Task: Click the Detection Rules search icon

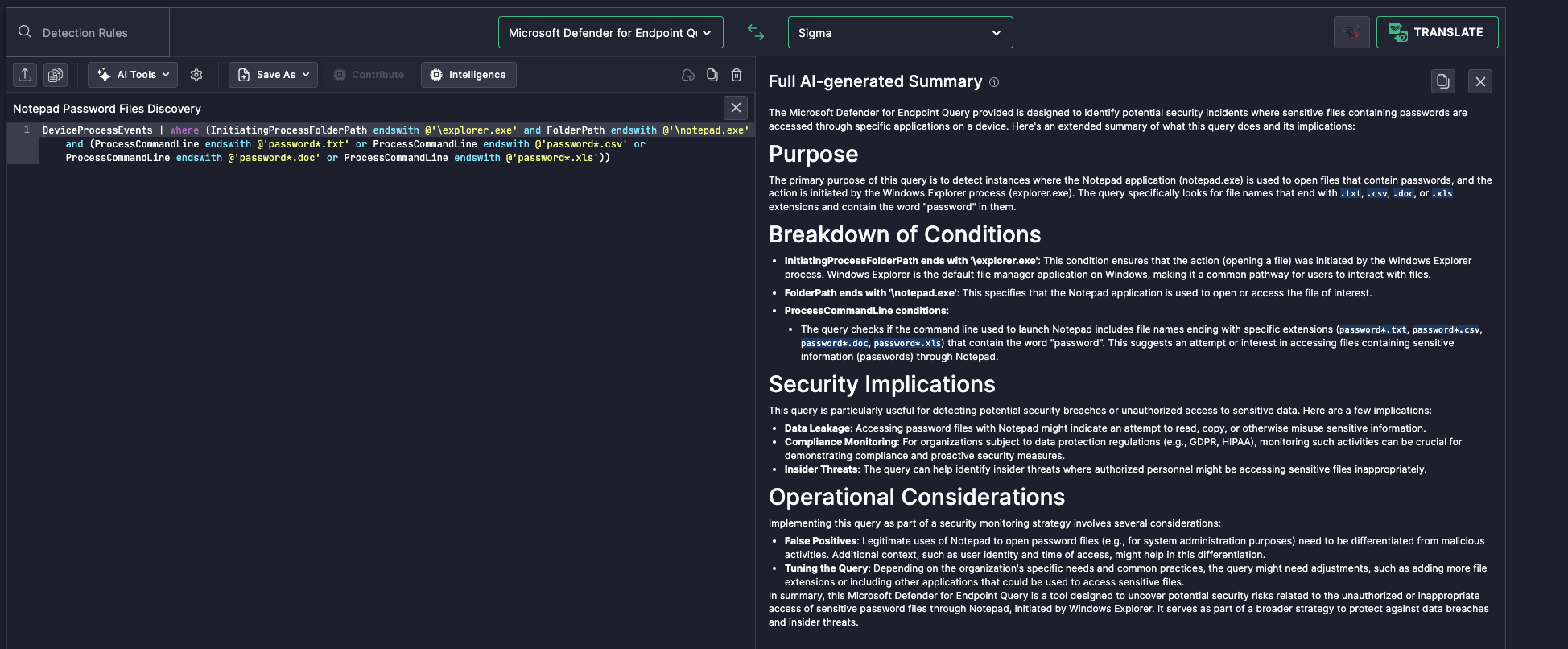Action: 25,32
